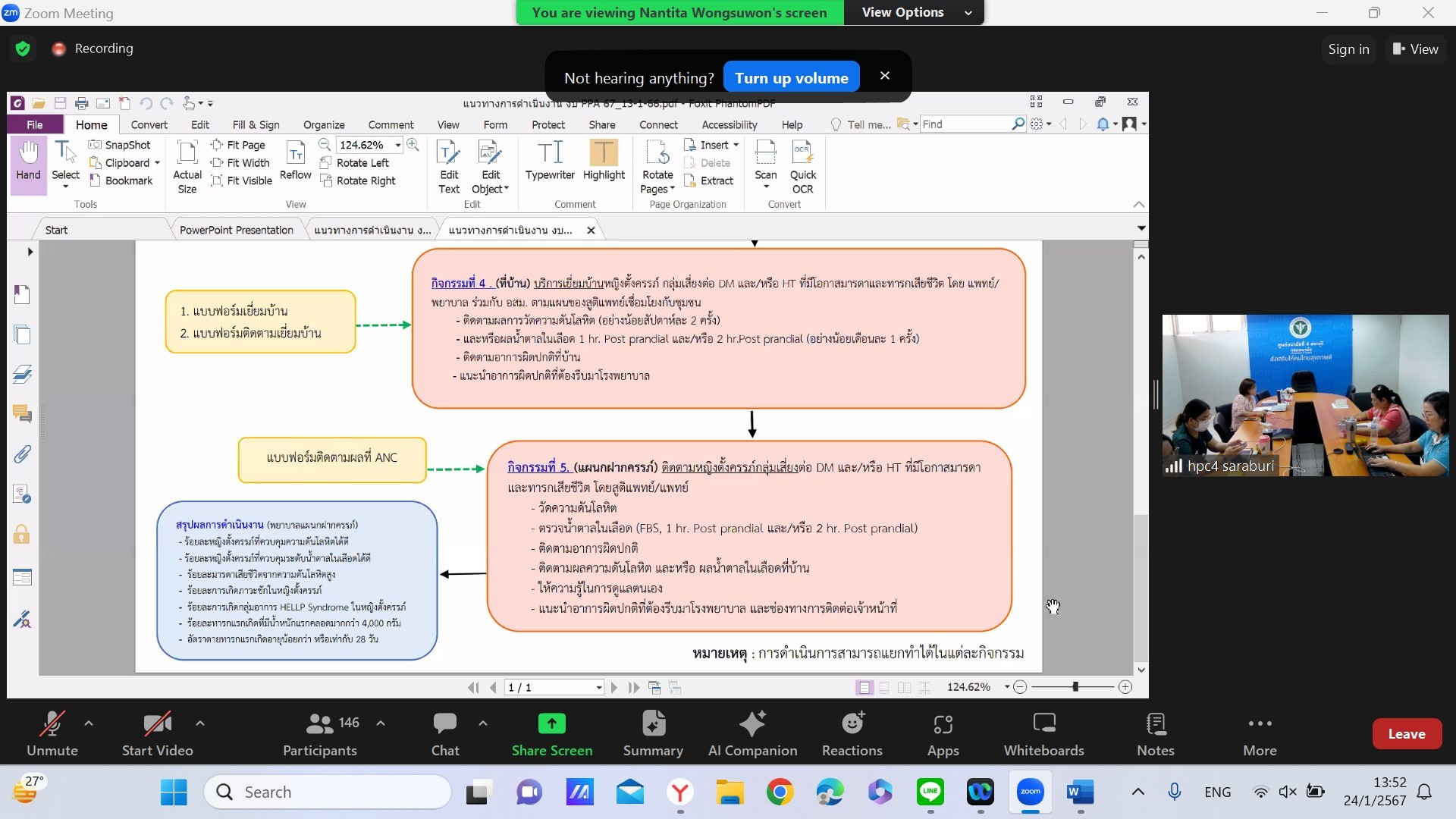Open Bookmark in Tools group
The width and height of the screenshot is (1456, 819).
[x=121, y=180]
